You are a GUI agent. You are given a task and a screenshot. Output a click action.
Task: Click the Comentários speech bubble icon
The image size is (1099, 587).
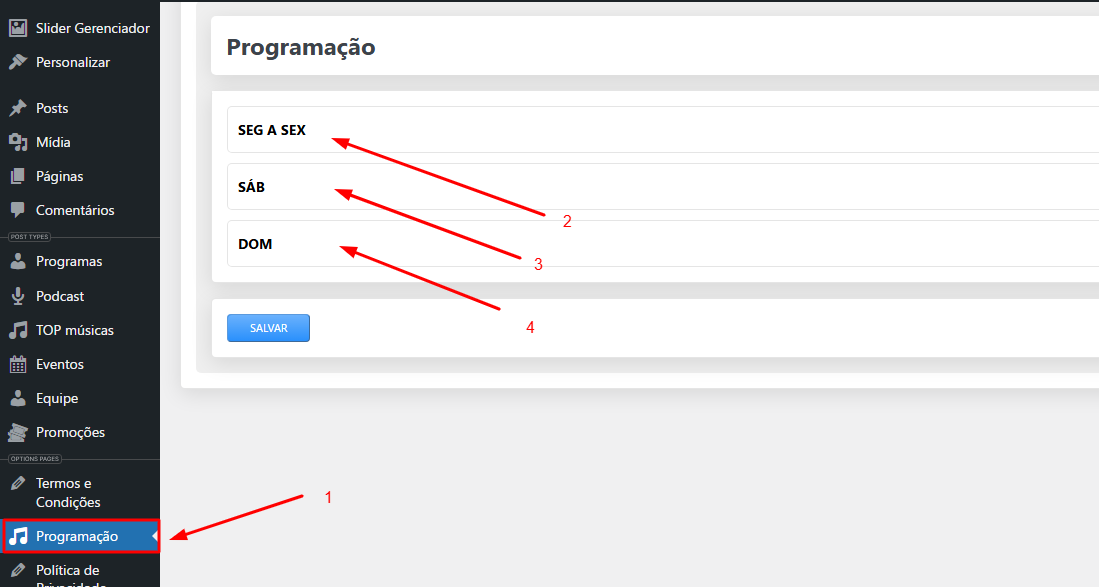pos(18,210)
